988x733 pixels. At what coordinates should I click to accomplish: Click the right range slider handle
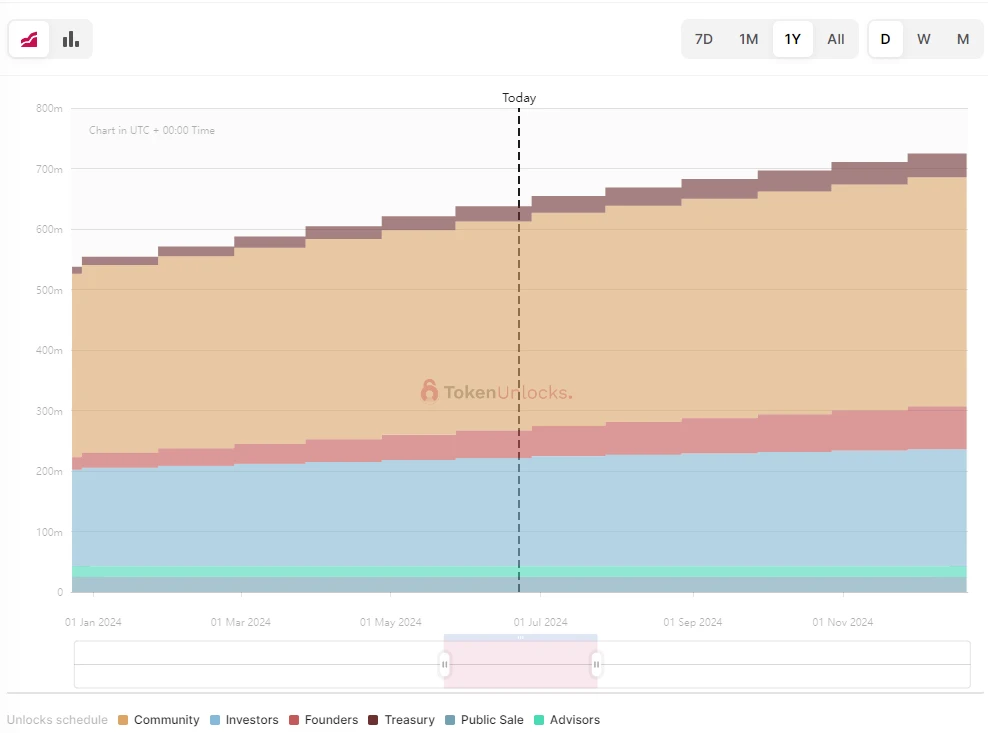pyautogui.click(x=597, y=664)
